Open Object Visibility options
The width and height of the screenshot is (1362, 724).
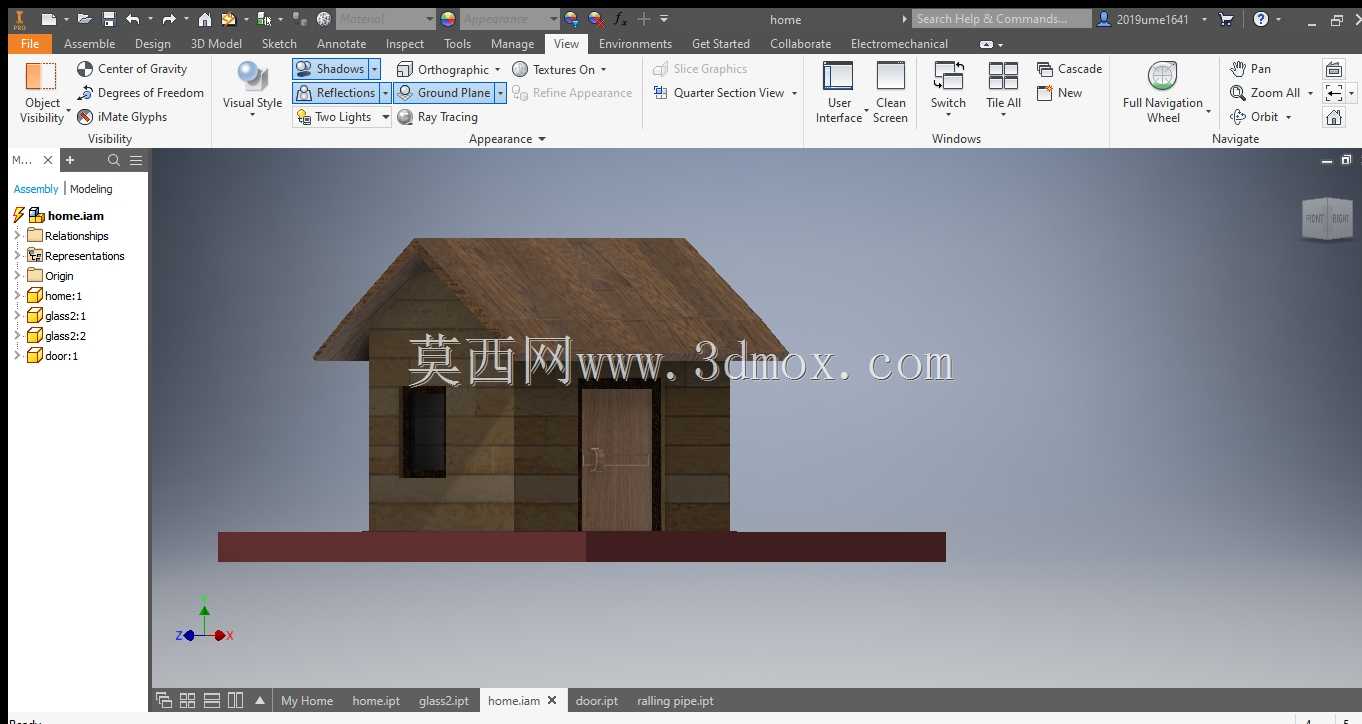coord(42,92)
